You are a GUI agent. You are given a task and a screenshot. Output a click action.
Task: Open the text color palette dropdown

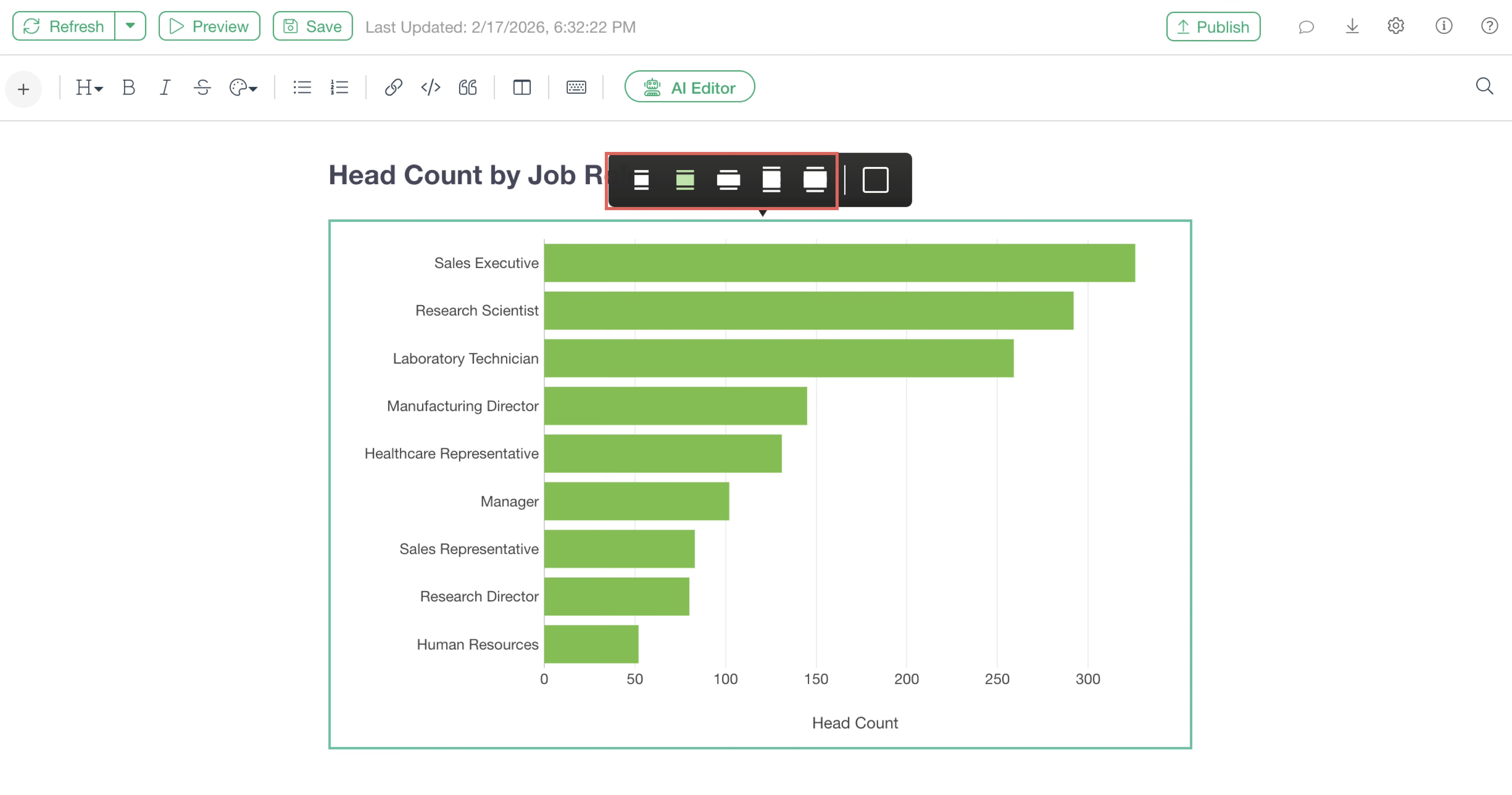point(243,87)
